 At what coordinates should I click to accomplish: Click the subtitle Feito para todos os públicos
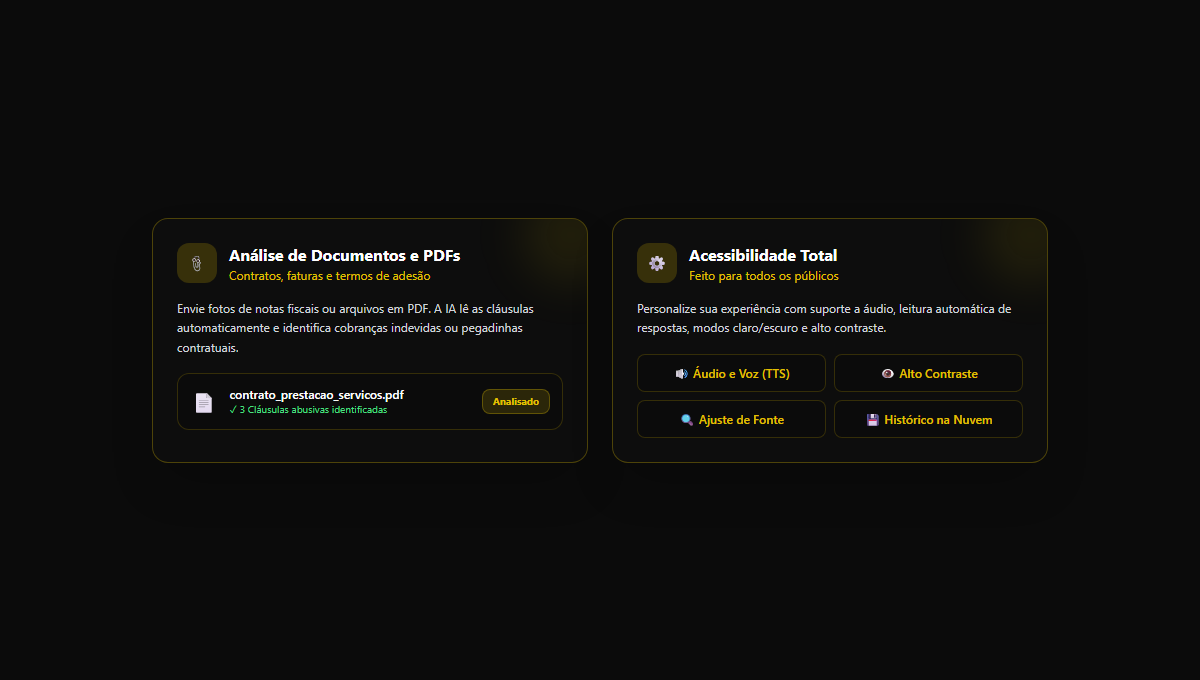tap(764, 276)
